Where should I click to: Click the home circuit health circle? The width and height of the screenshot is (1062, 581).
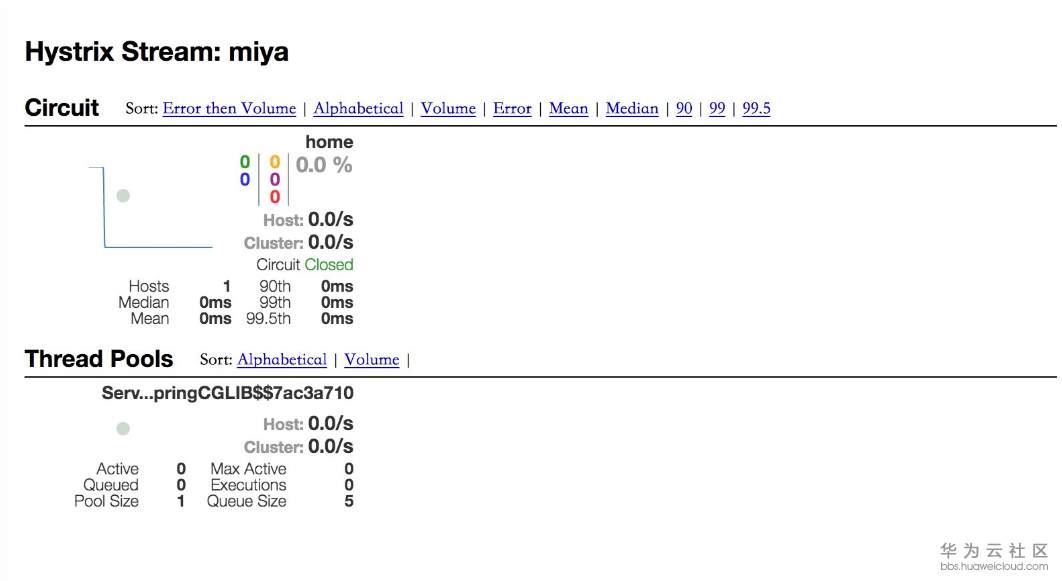[x=123, y=196]
